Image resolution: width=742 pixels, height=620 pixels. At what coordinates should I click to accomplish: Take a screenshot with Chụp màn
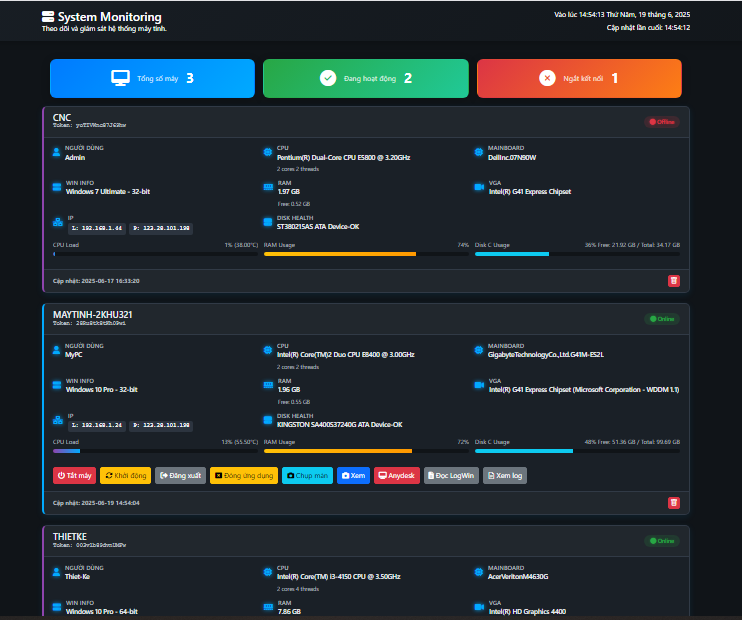(307, 476)
